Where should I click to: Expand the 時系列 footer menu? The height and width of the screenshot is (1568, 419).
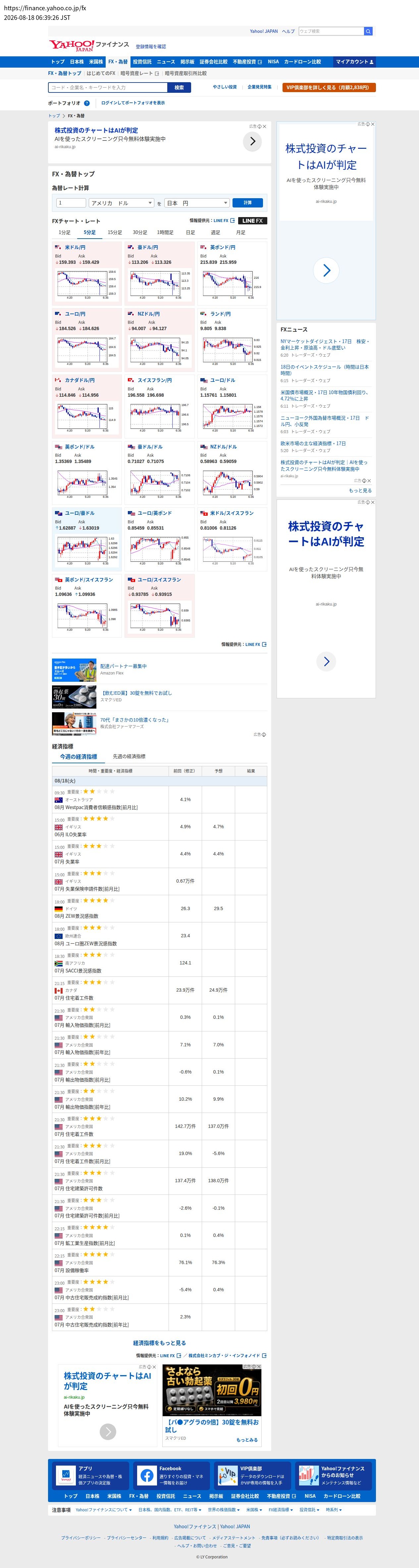click(x=334, y=1510)
